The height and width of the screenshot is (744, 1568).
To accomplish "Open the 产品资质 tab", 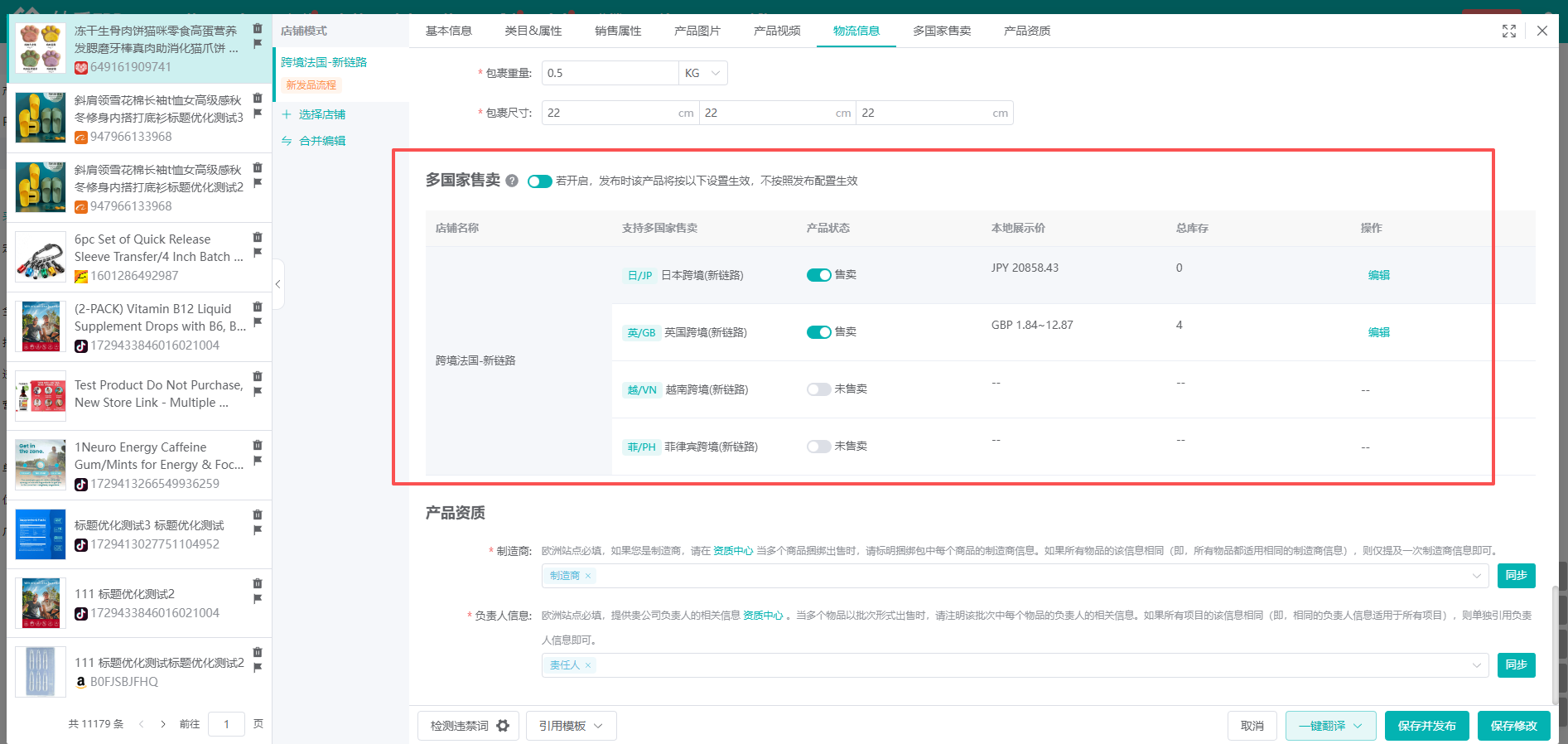I will pyautogui.click(x=1027, y=31).
